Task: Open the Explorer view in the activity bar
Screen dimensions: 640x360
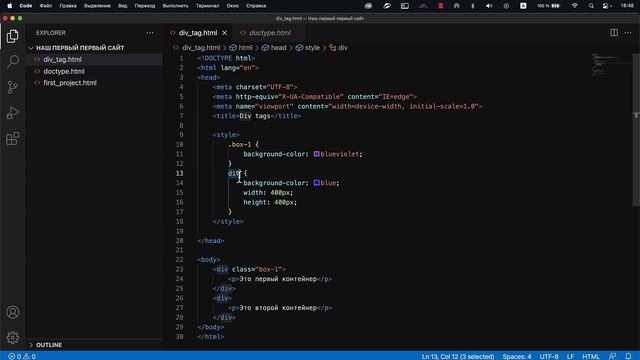Action: coord(13,36)
